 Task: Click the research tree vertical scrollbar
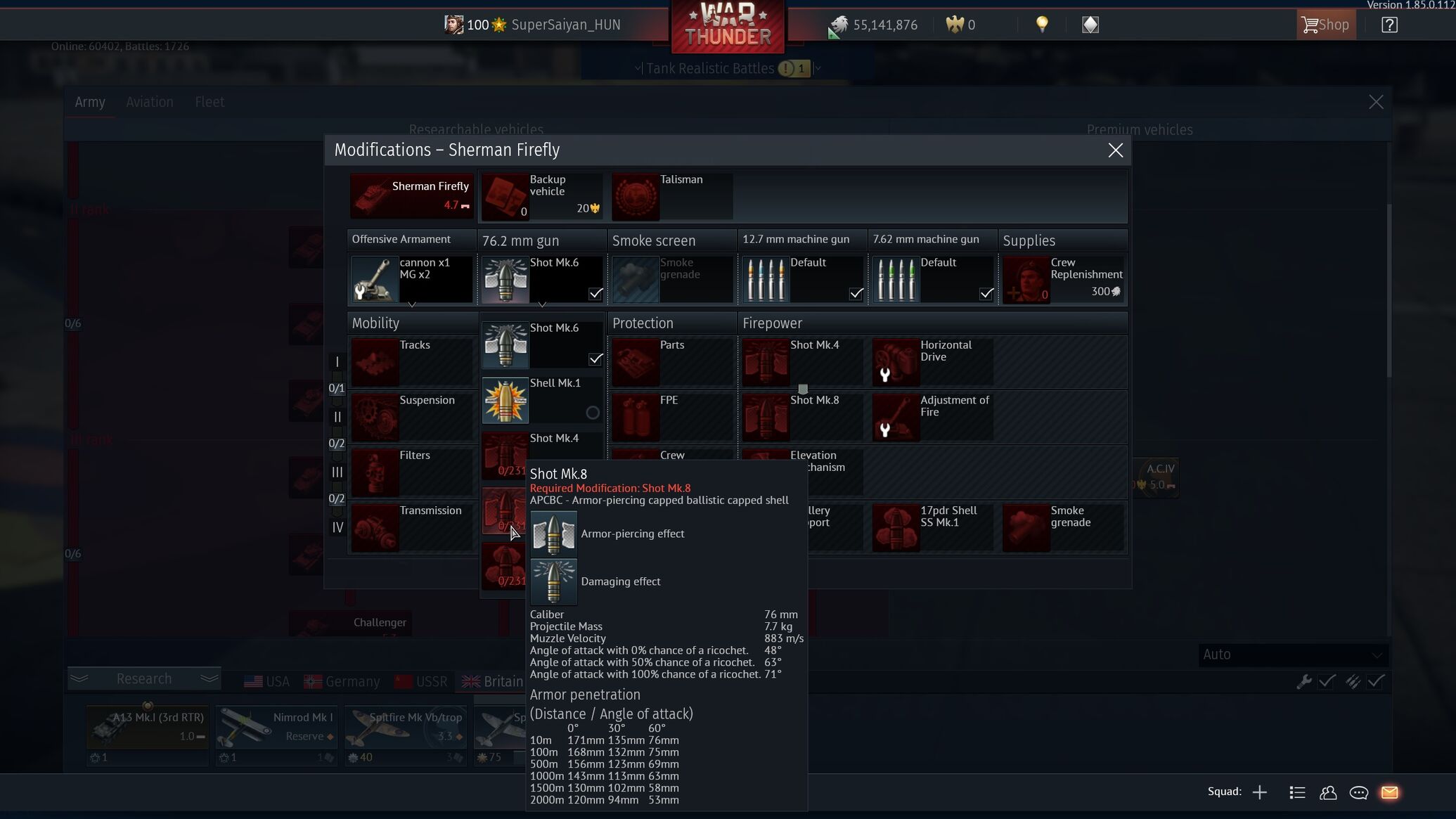click(x=1389, y=290)
